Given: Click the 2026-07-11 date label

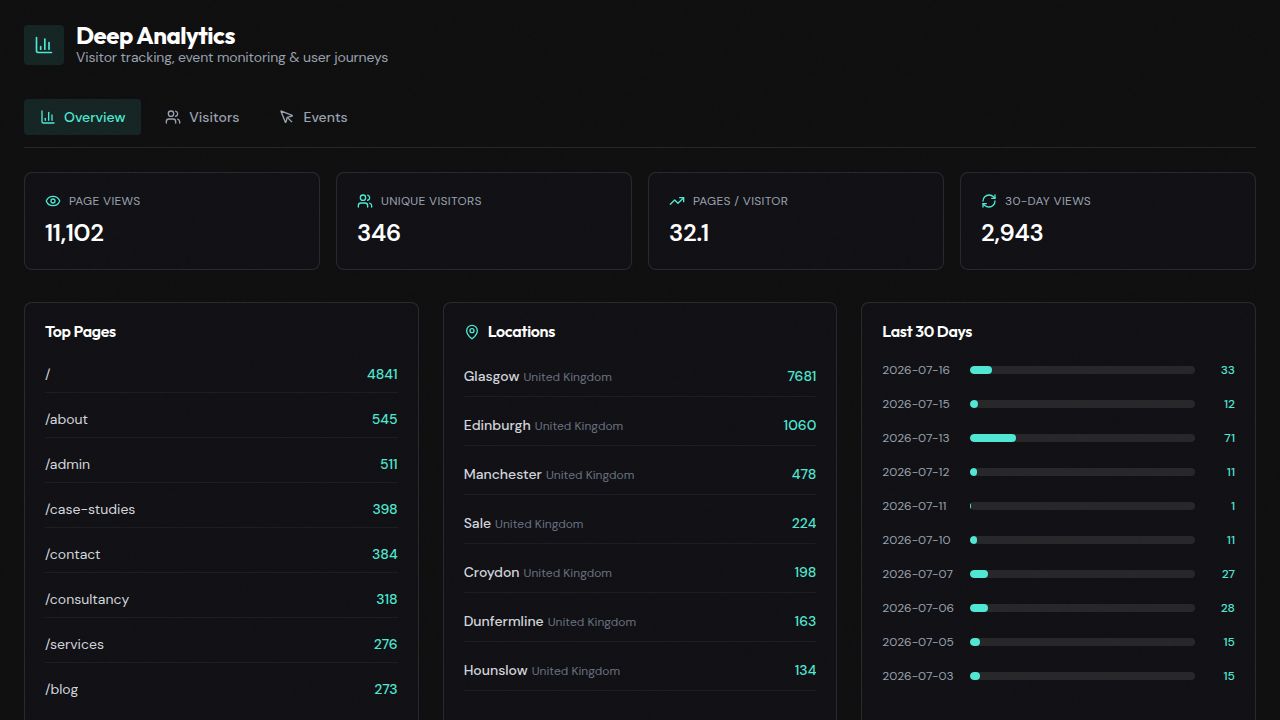Looking at the screenshot, I should (914, 506).
